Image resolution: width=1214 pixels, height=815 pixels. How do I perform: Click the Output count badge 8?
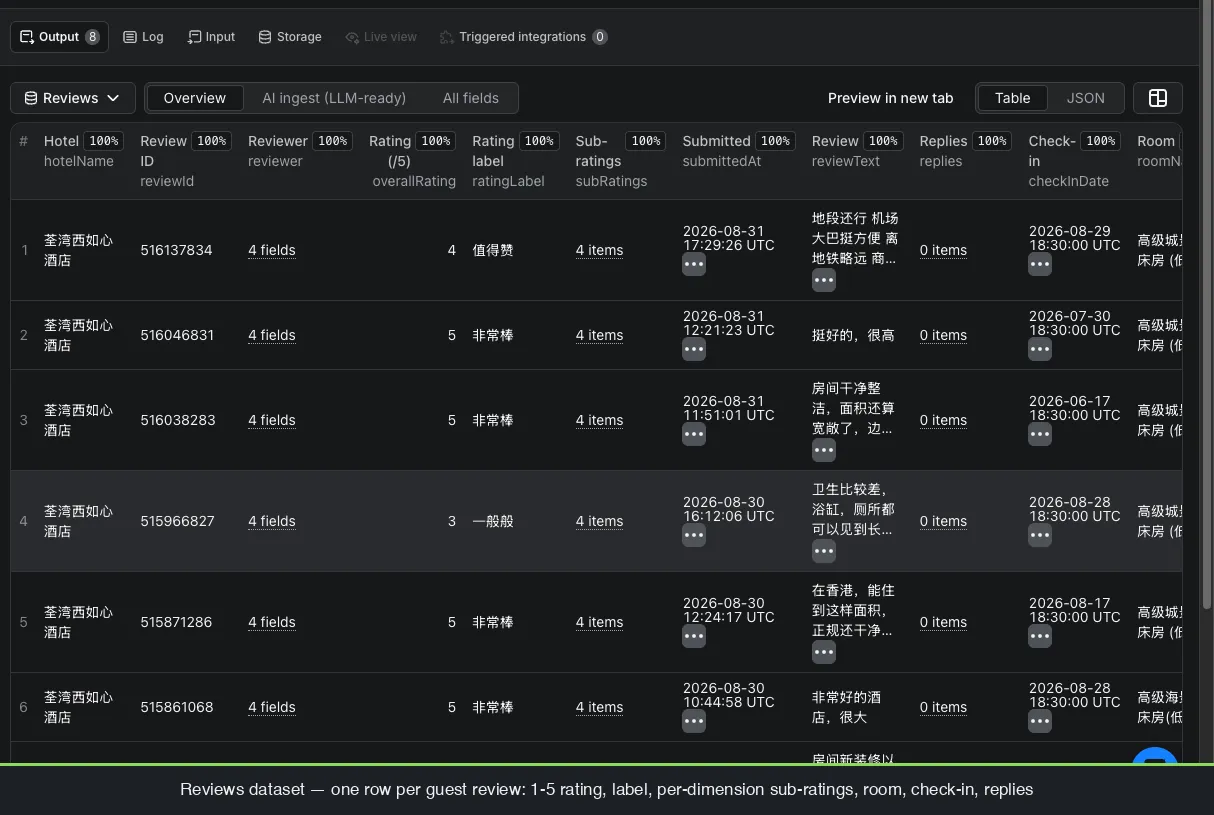coord(92,37)
